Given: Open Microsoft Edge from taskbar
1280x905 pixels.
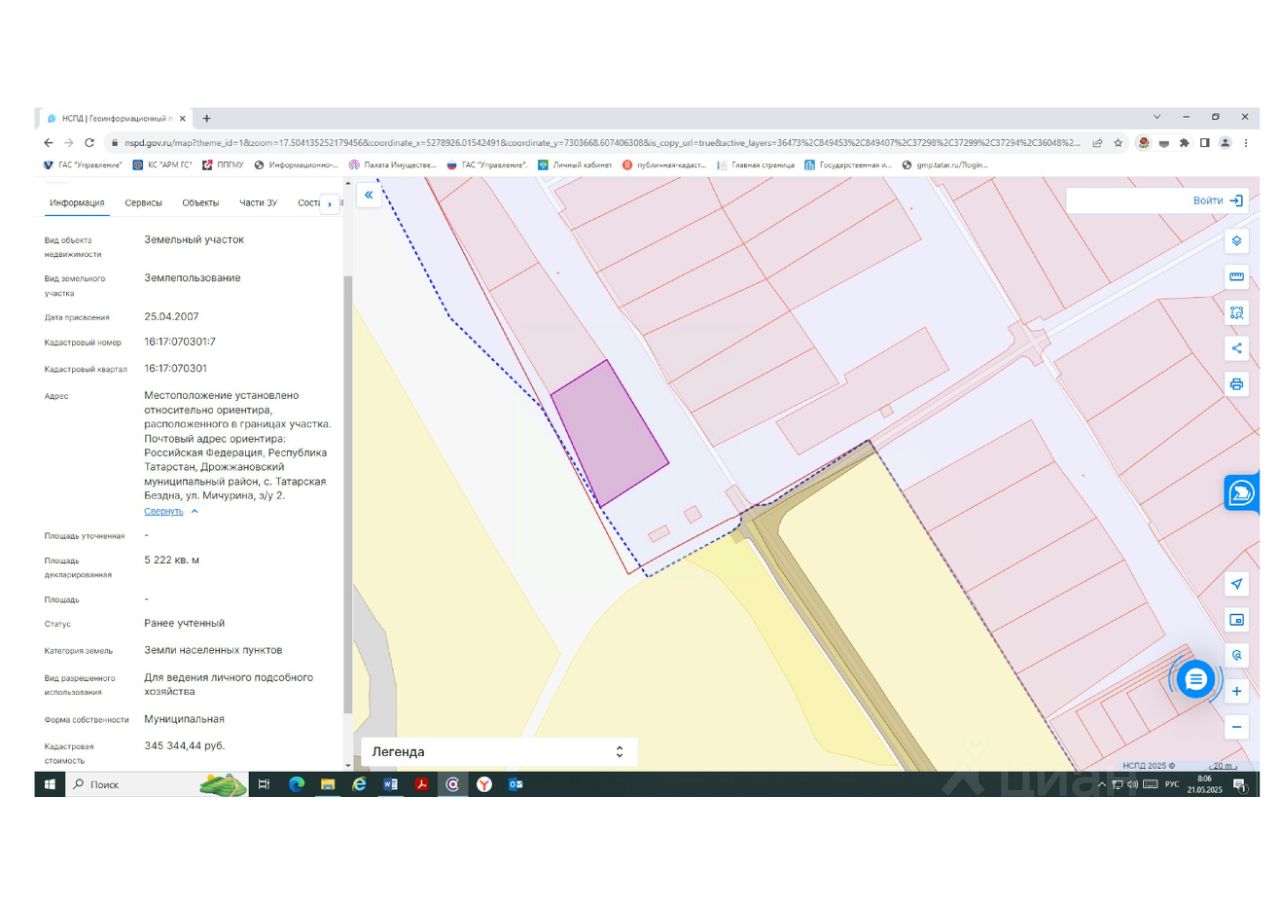Looking at the screenshot, I should [x=296, y=785].
